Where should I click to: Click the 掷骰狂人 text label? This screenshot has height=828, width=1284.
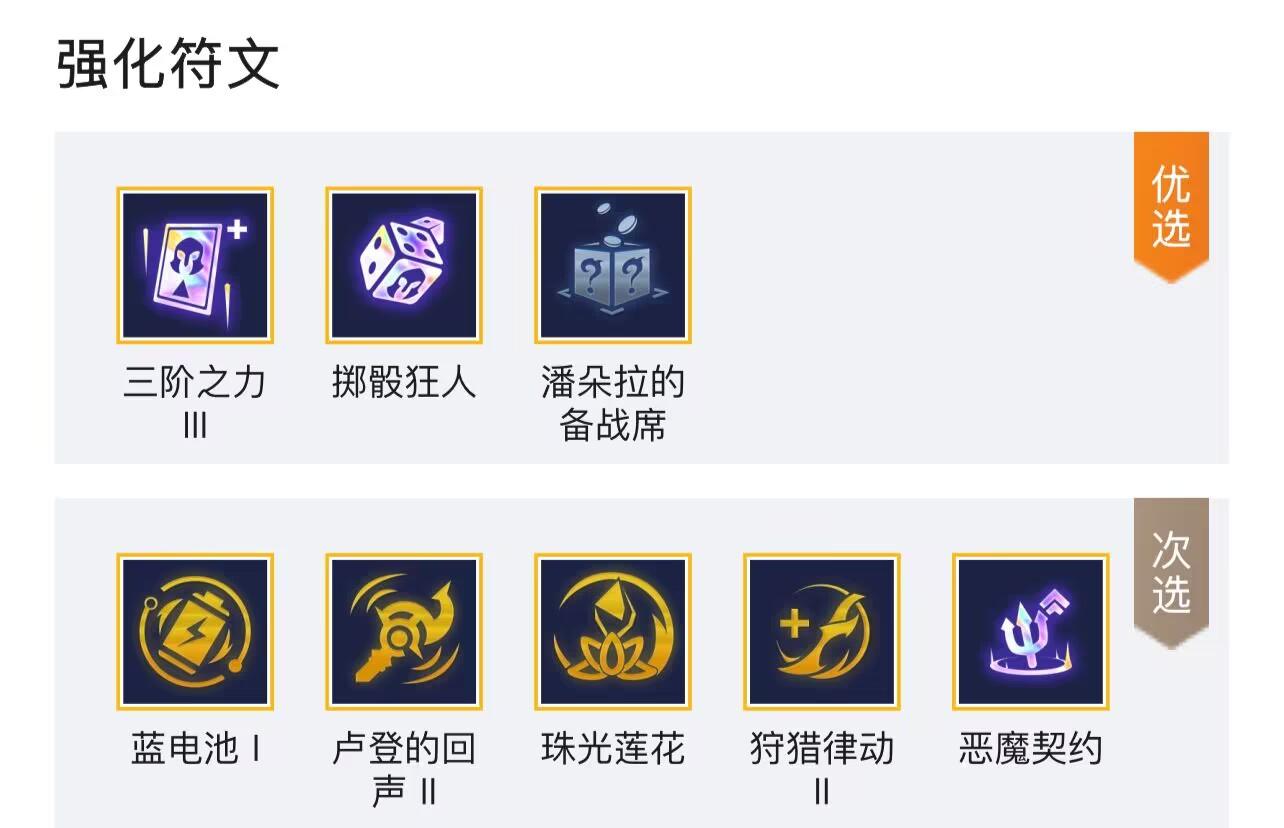pos(404,383)
